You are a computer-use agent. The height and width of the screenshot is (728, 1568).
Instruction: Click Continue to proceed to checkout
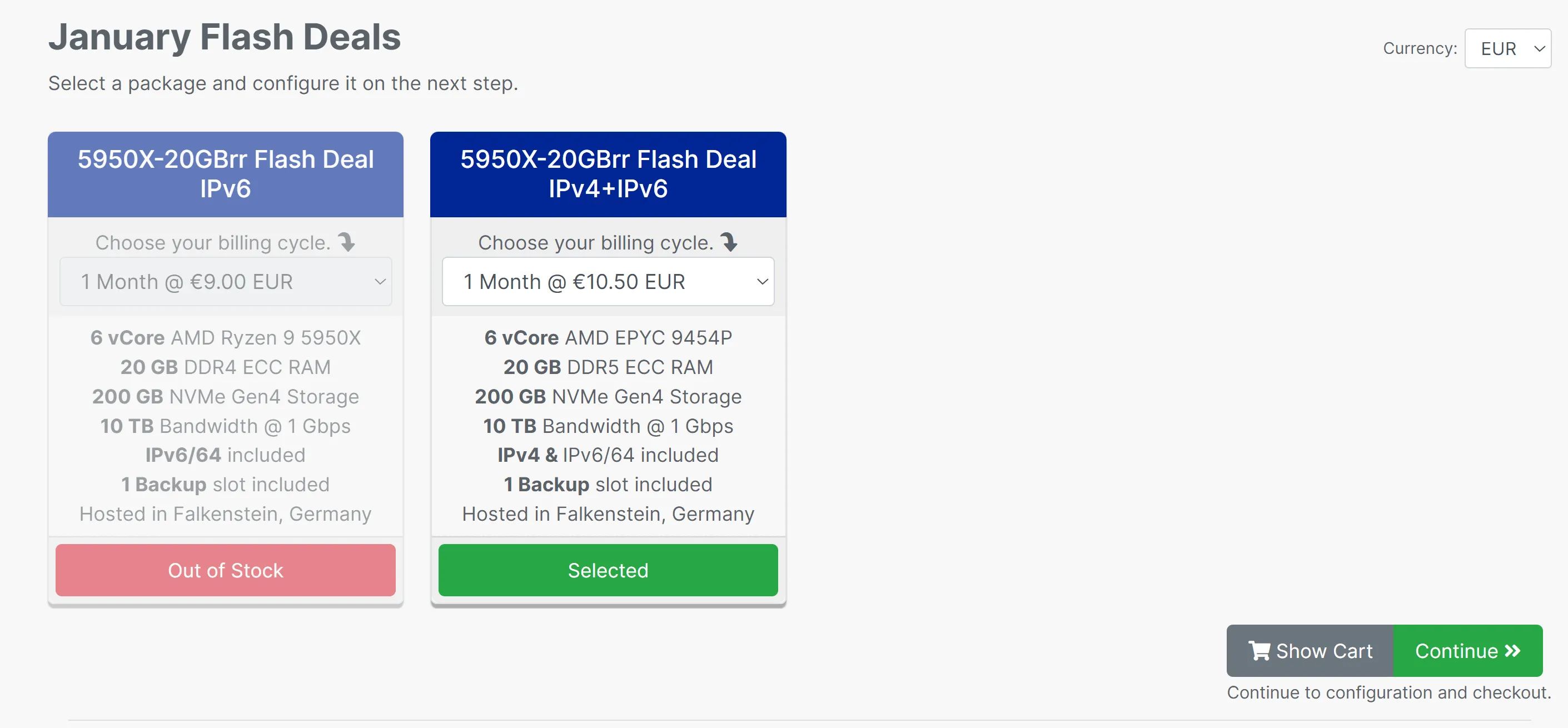point(1468,651)
